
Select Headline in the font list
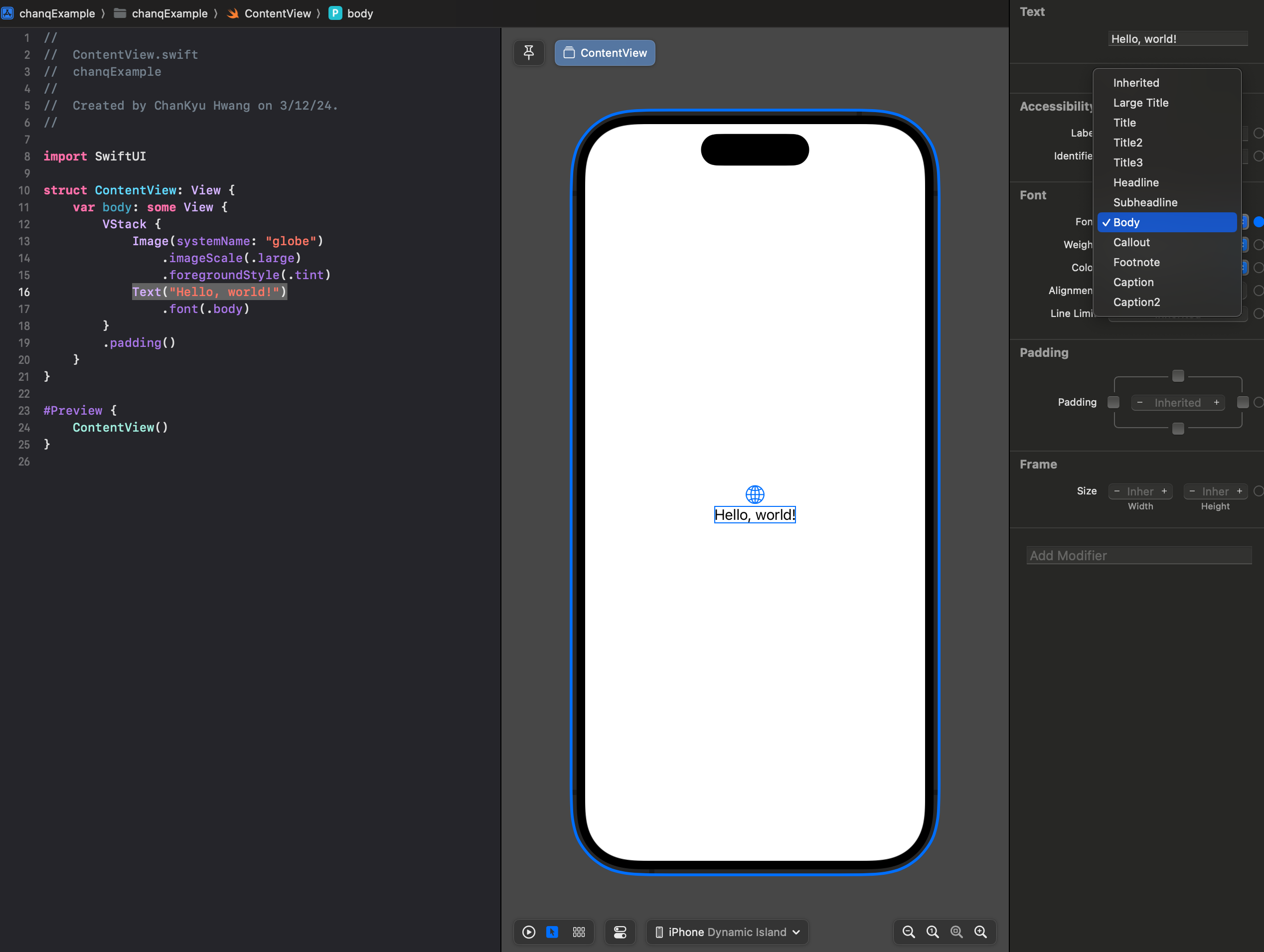(1135, 182)
